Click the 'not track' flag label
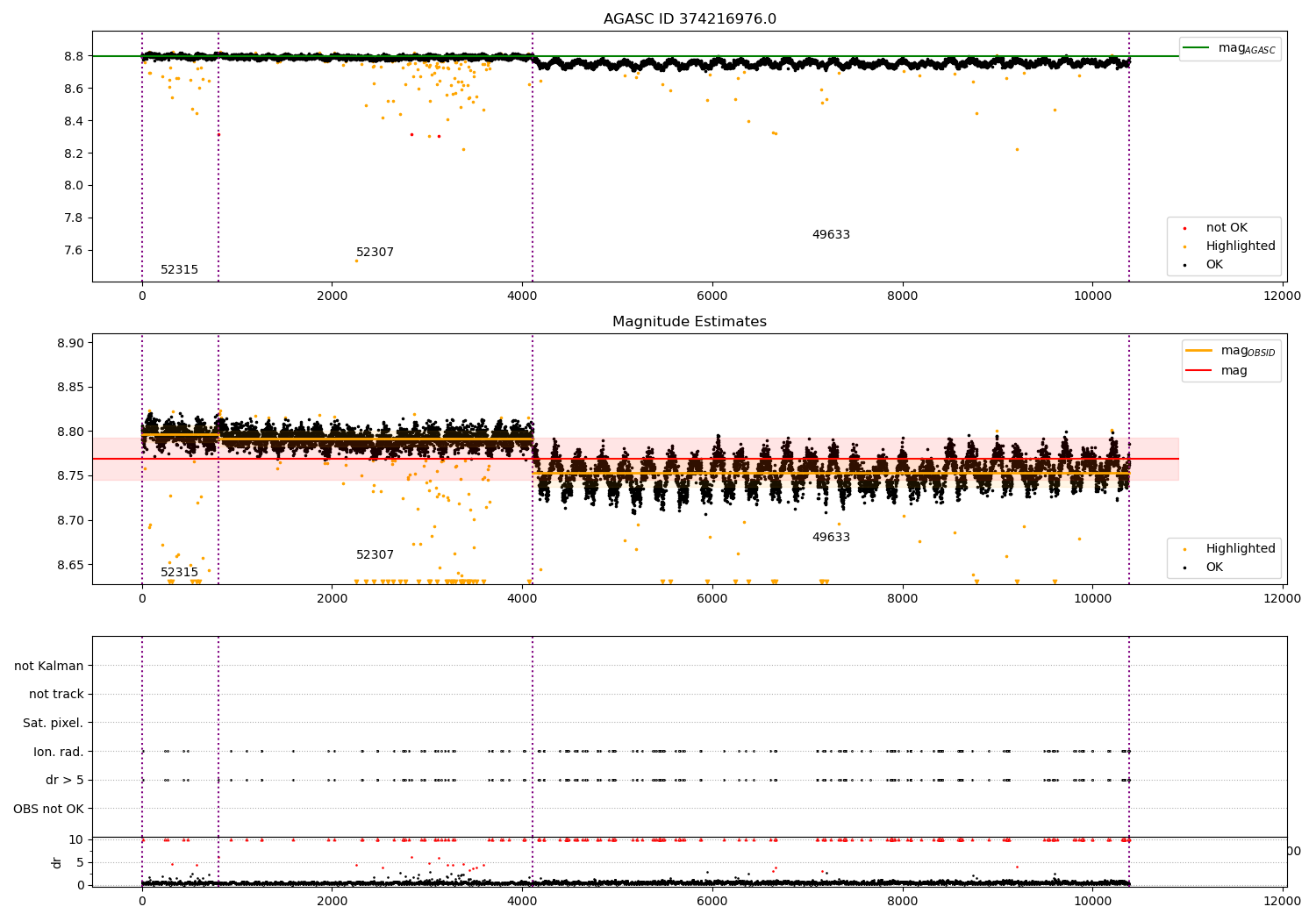Image resolution: width=1316 pixels, height=921 pixels. (56, 695)
